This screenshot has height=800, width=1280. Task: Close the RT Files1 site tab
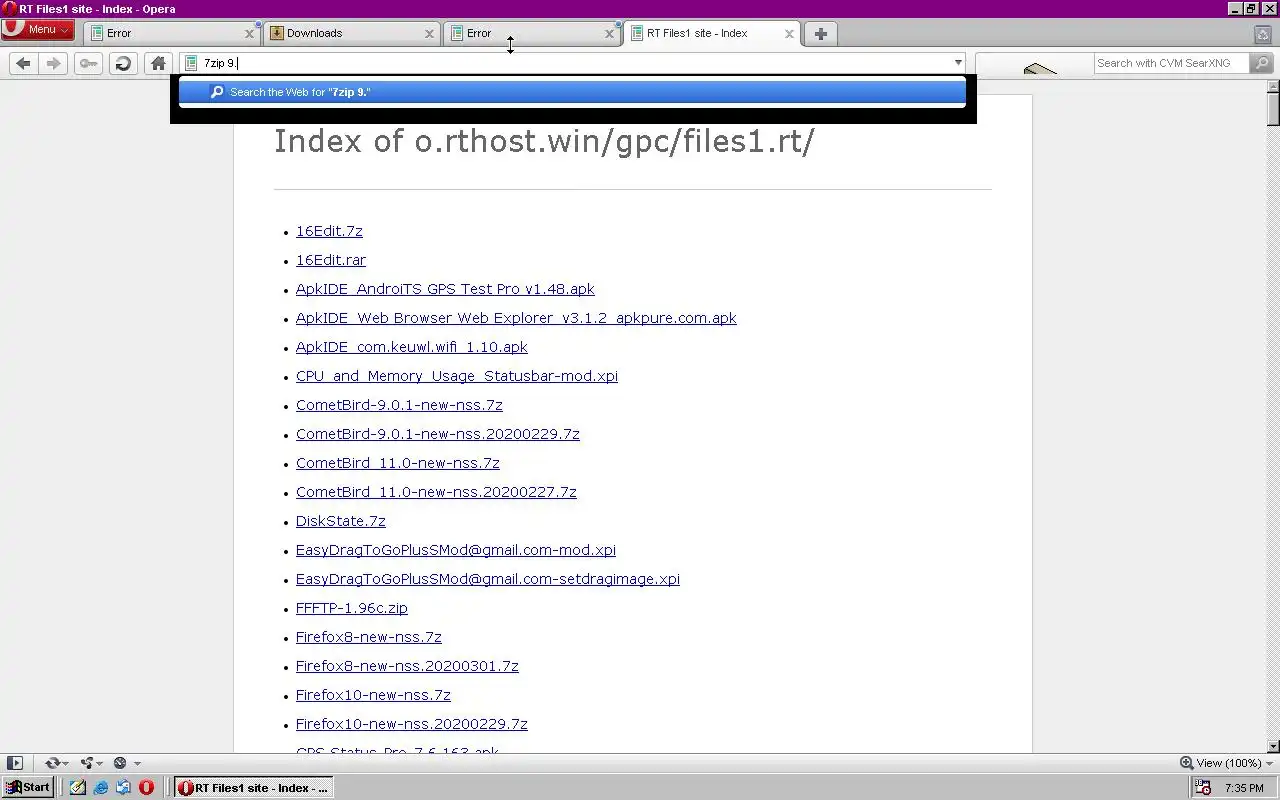(x=789, y=33)
